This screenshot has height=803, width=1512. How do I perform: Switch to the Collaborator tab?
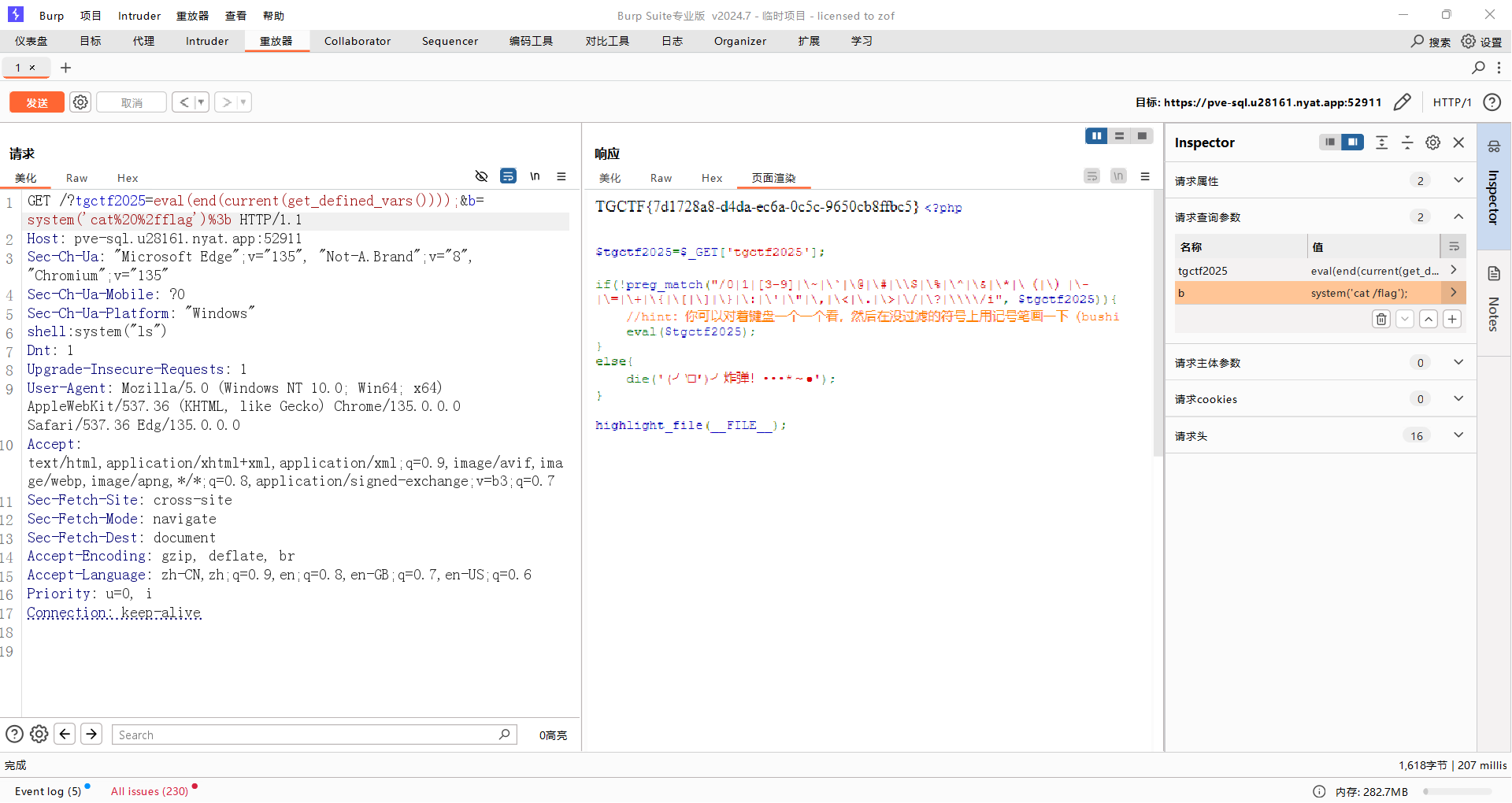click(358, 41)
